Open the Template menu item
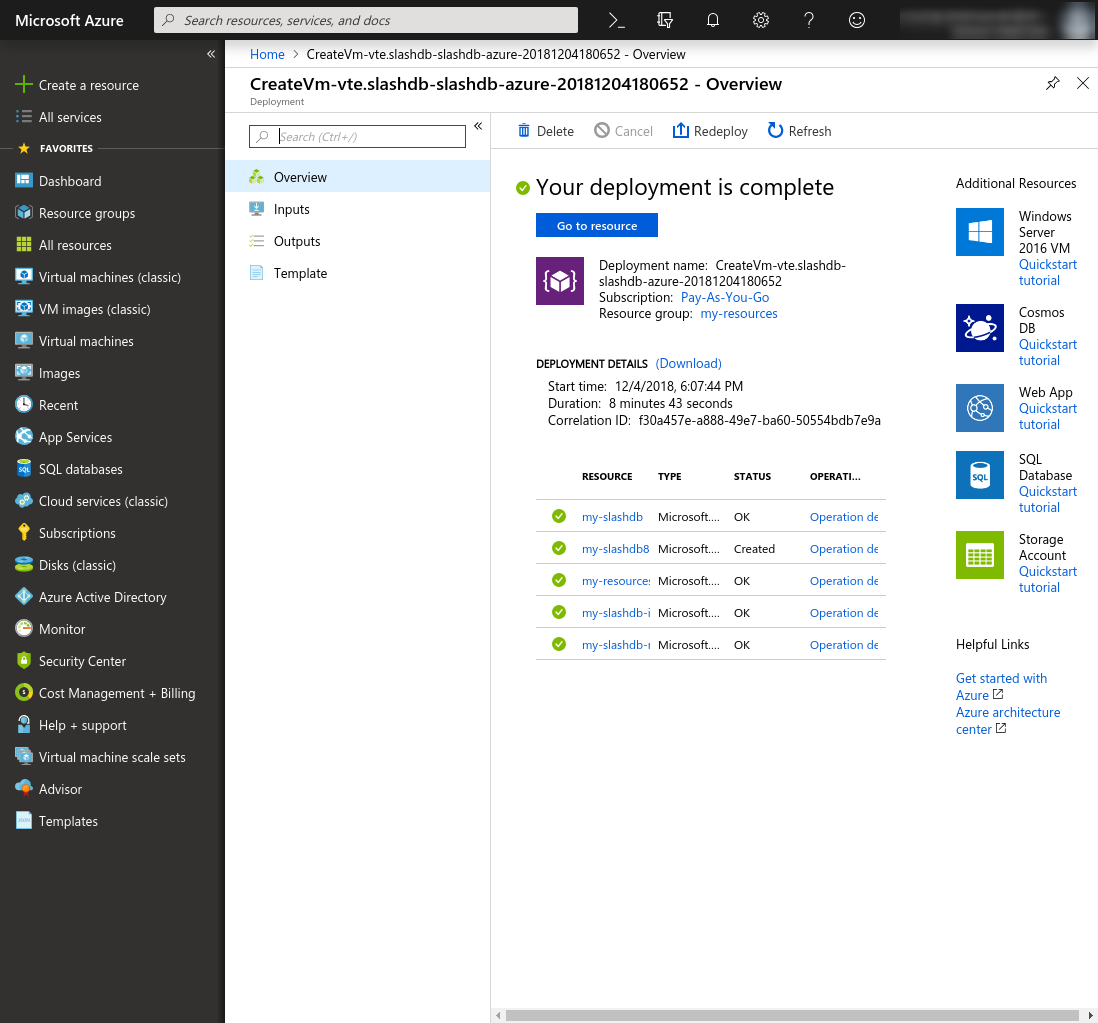Screen dimensions: 1098x1023 coord(300,273)
